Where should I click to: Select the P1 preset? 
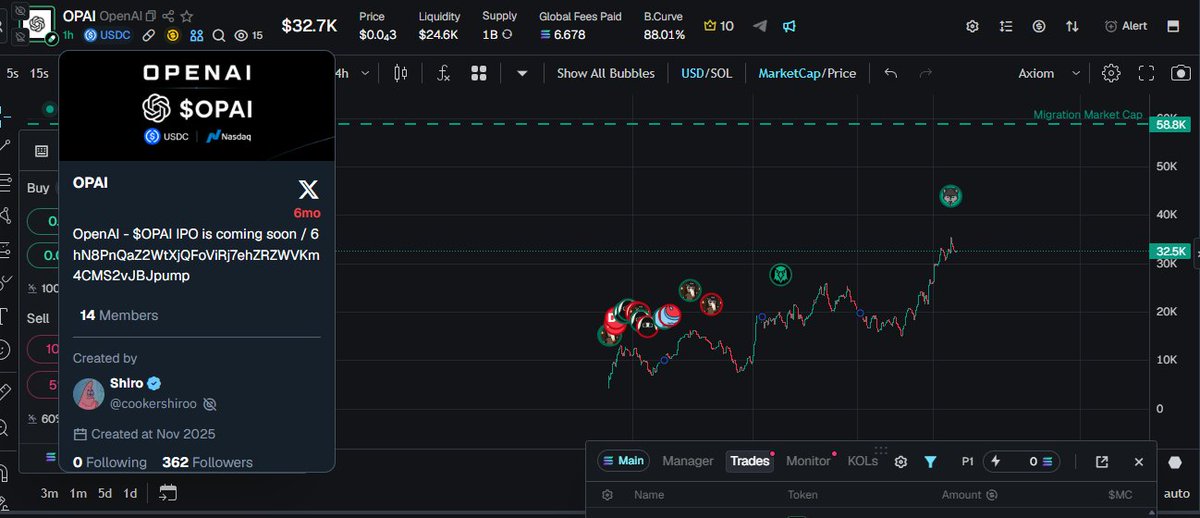(968, 461)
